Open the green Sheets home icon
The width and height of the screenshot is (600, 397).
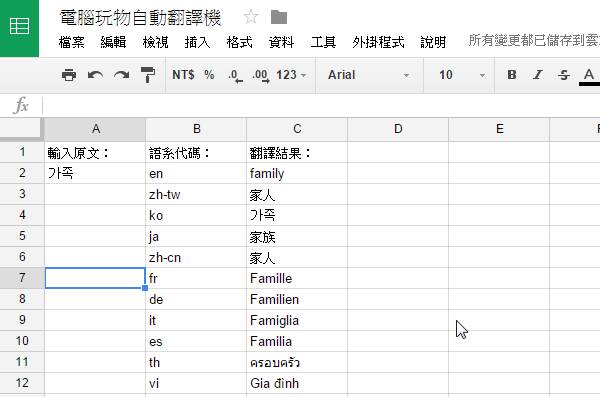click(19, 28)
